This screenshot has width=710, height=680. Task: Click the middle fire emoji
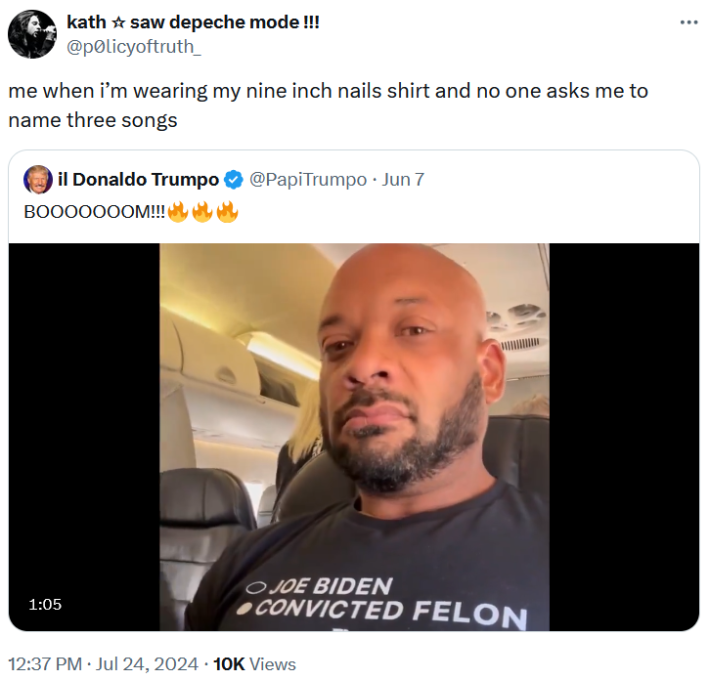point(203,212)
